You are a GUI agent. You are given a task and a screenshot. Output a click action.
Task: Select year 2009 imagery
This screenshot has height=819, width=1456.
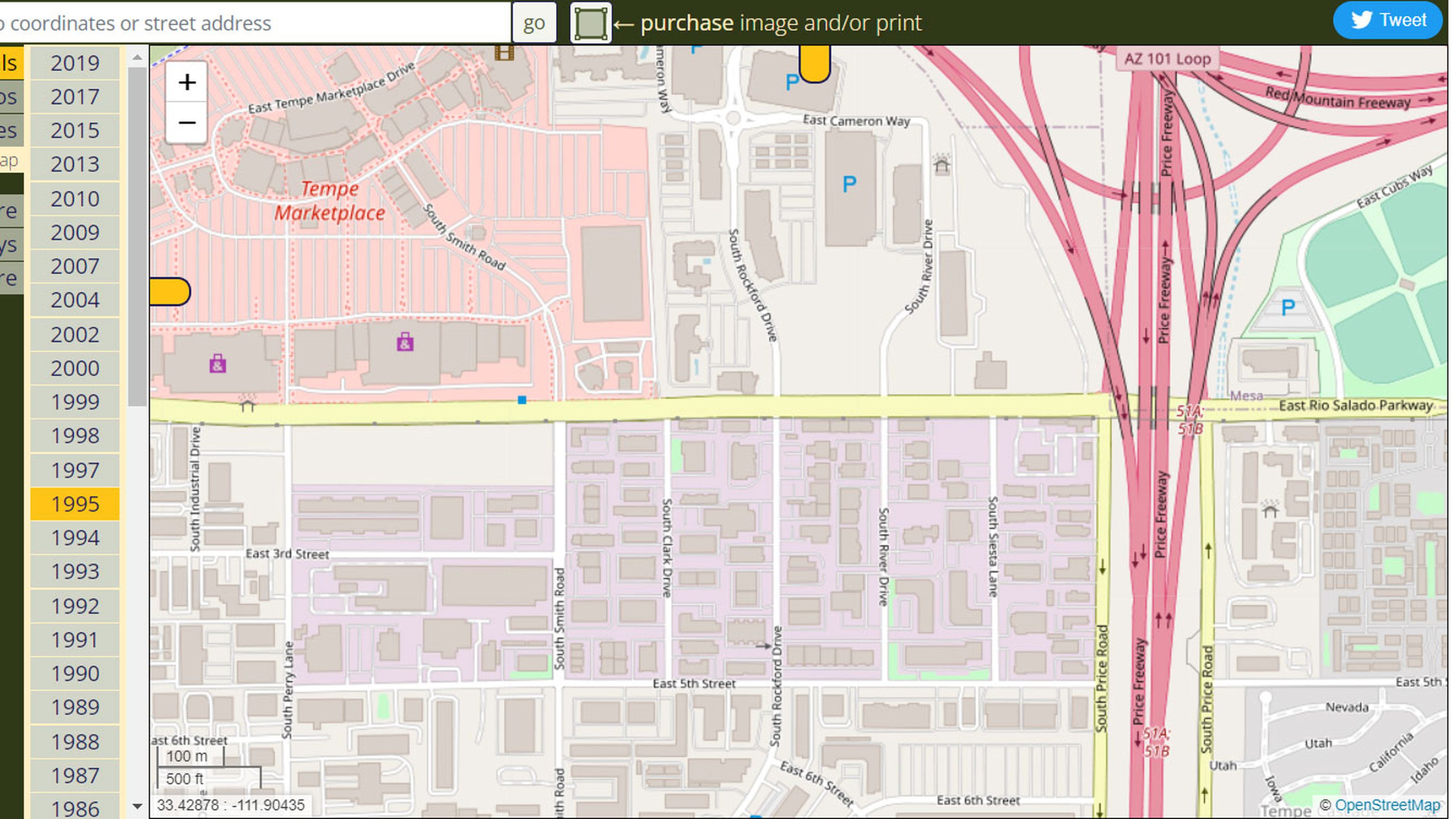tap(75, 233)
